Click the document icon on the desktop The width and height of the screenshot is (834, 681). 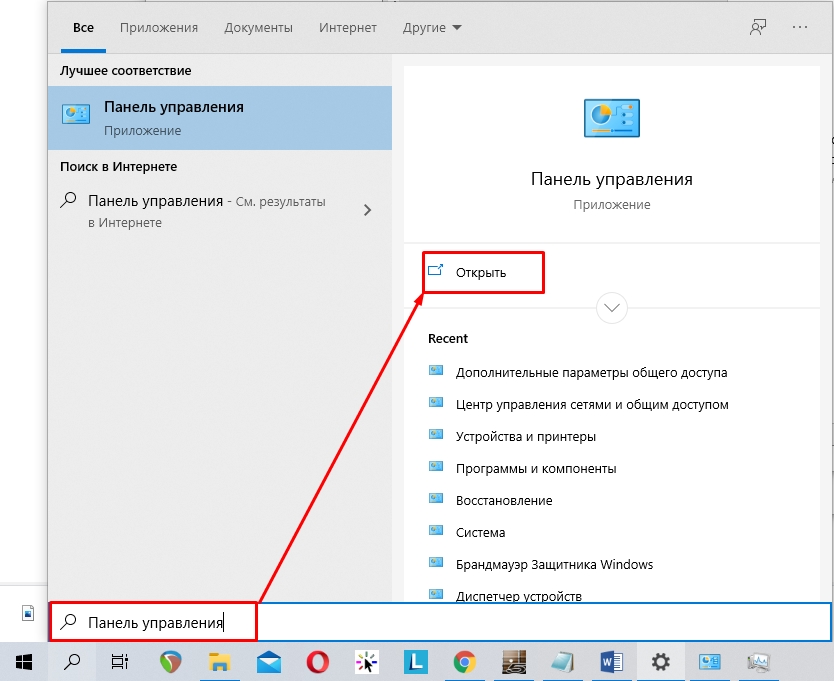28,613
